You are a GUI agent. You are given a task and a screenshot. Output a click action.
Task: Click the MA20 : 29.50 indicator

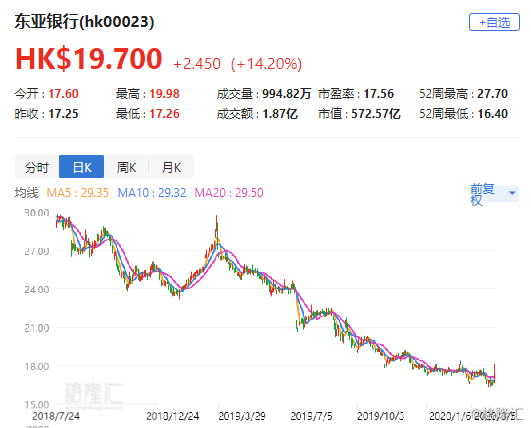click(229, 193)
